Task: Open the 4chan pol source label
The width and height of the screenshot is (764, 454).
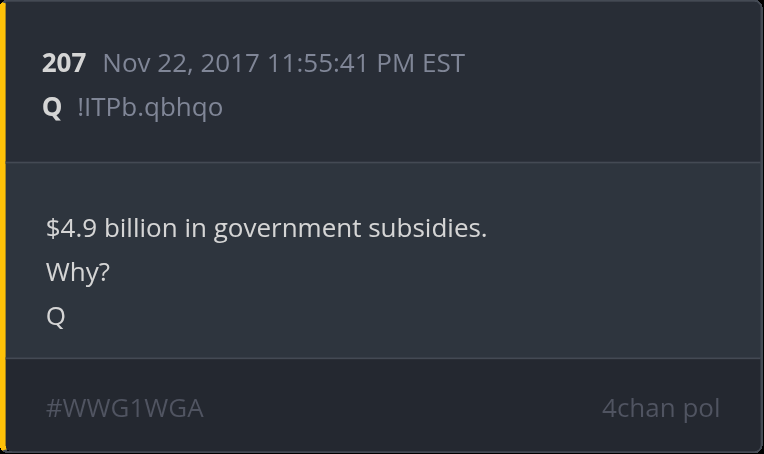Action: (x=661, y=408)
